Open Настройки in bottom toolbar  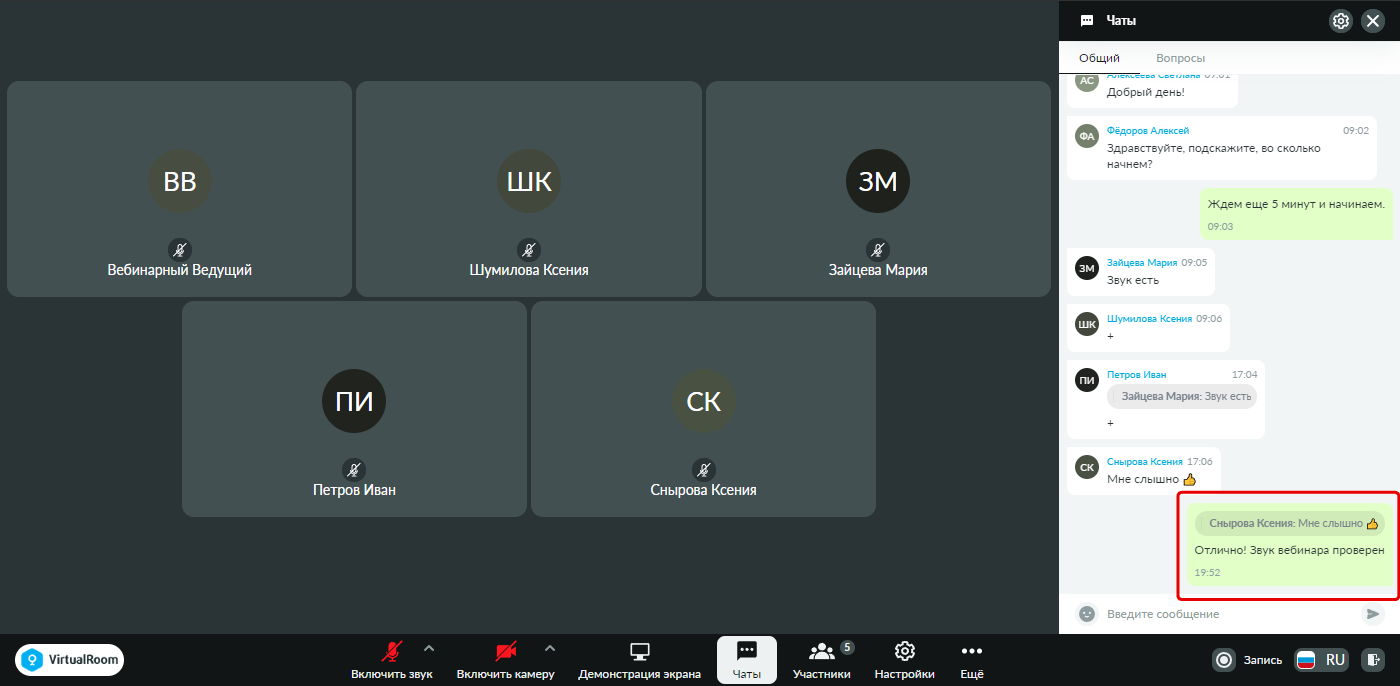[904, 661]
